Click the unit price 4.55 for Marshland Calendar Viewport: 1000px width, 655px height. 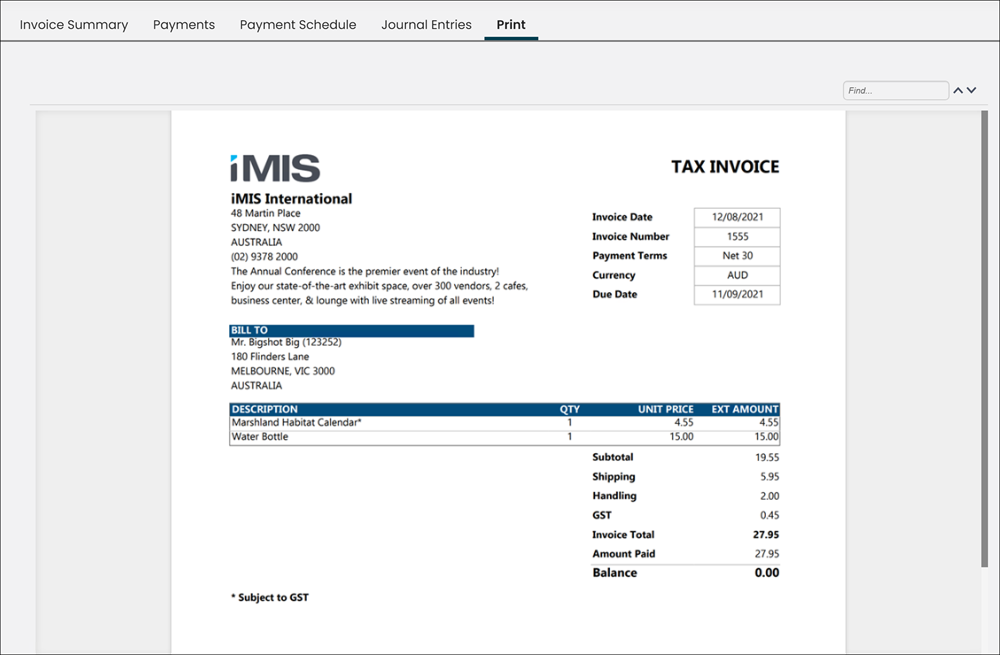pos(684,423)
